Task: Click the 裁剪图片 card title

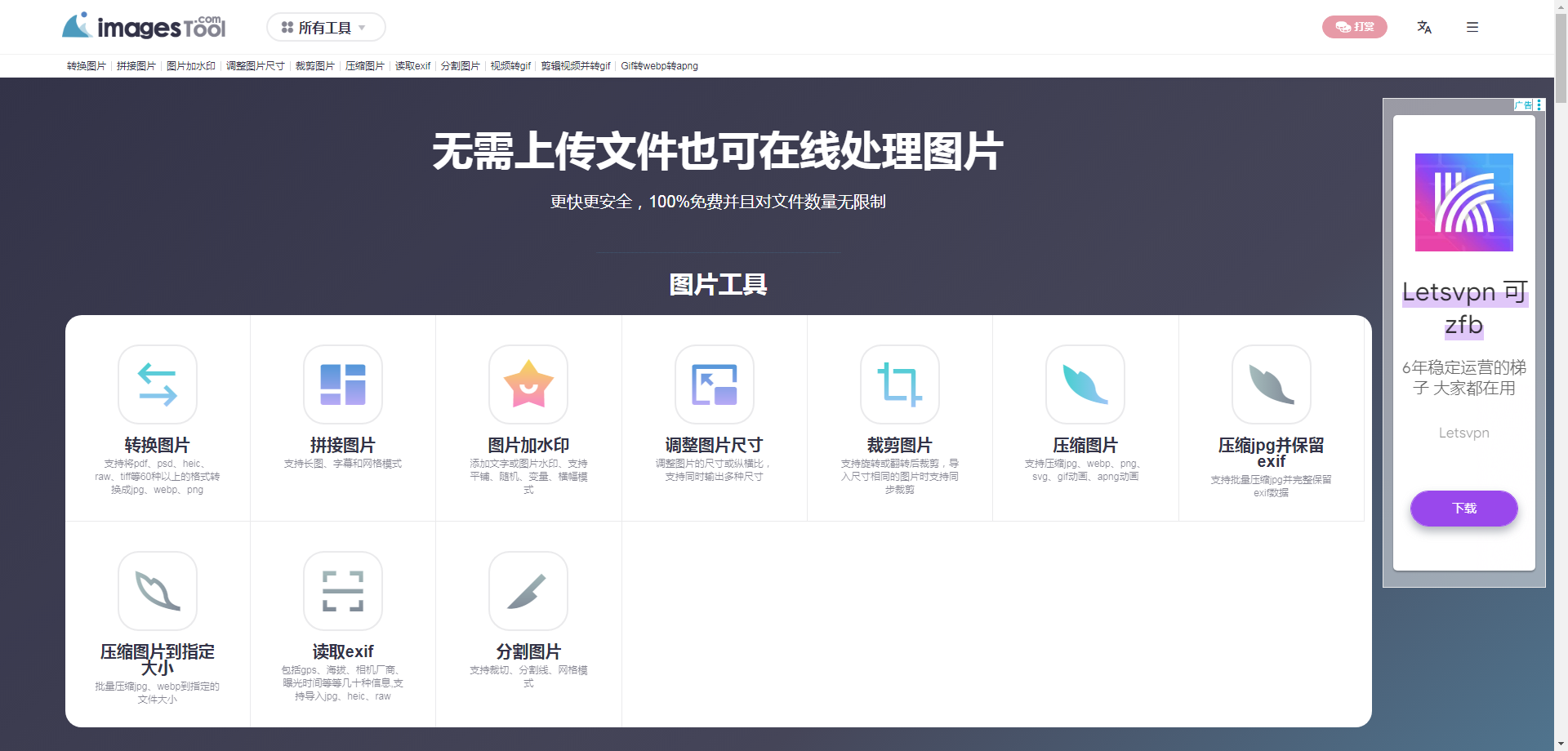Action: click(x=900, y=445)
